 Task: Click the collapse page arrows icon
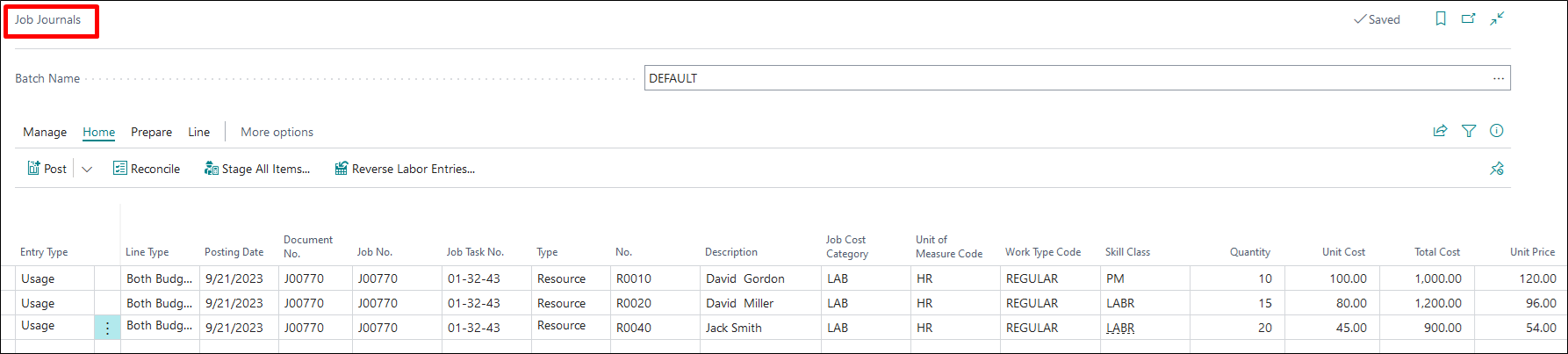coord(1497,18)
